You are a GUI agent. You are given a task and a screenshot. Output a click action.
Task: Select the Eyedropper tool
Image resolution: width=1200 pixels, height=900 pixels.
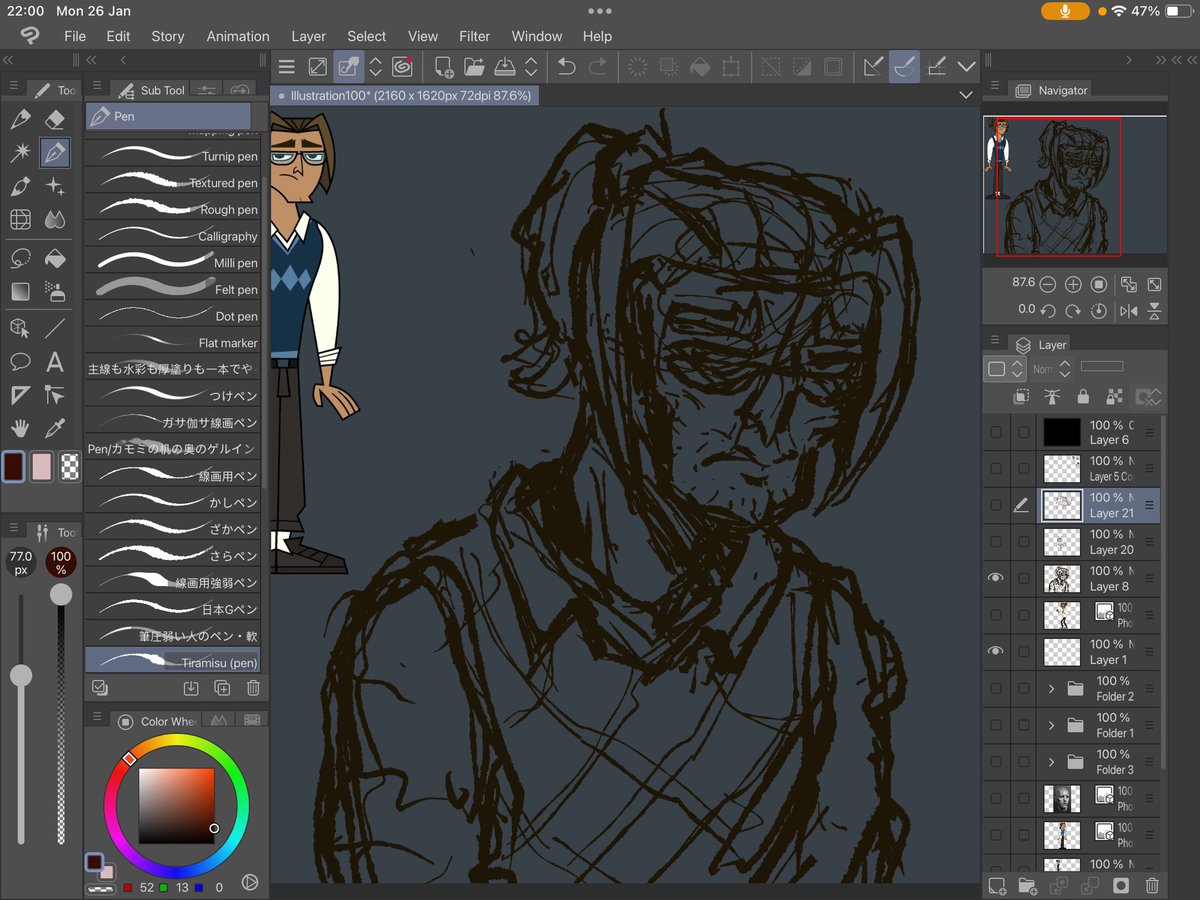pos(55,428)
